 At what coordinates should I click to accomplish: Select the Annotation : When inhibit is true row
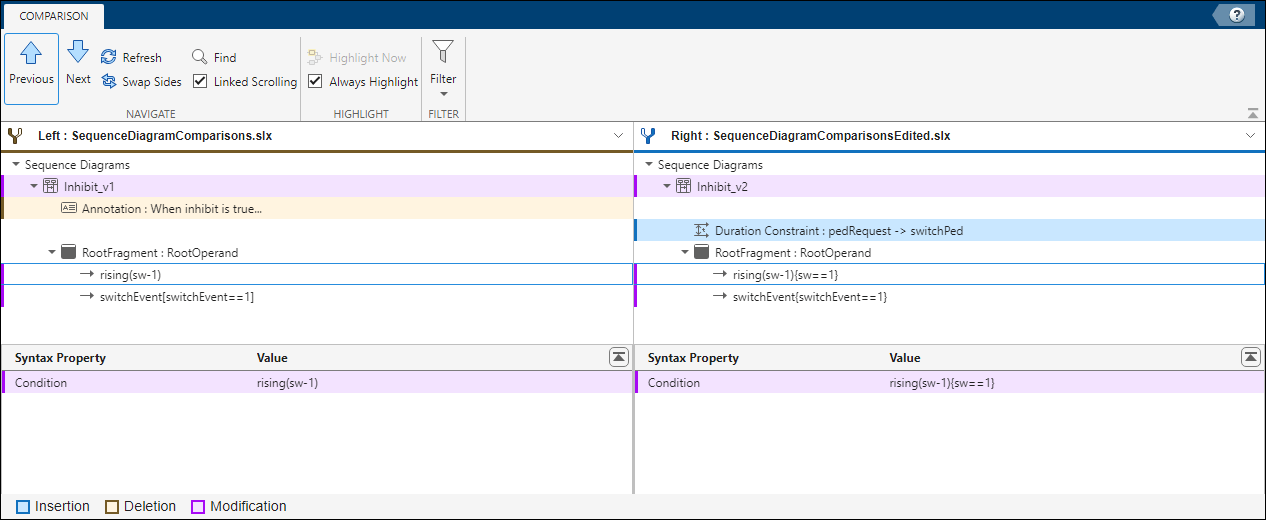click(172, 209)
